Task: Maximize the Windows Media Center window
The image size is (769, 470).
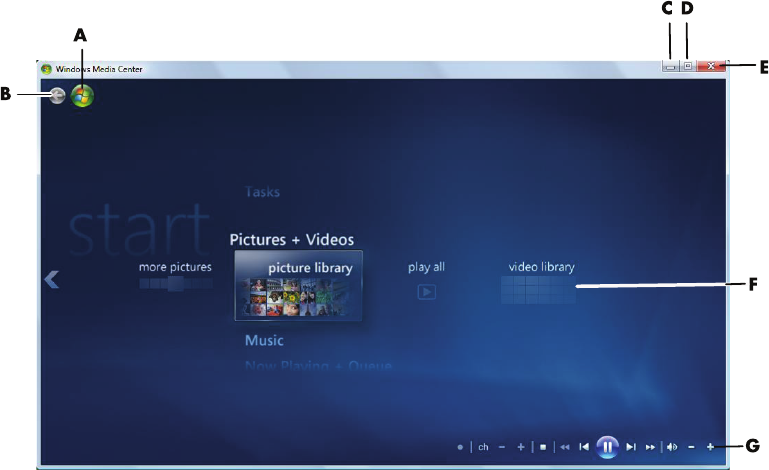Action: click(x=688, y=66)
